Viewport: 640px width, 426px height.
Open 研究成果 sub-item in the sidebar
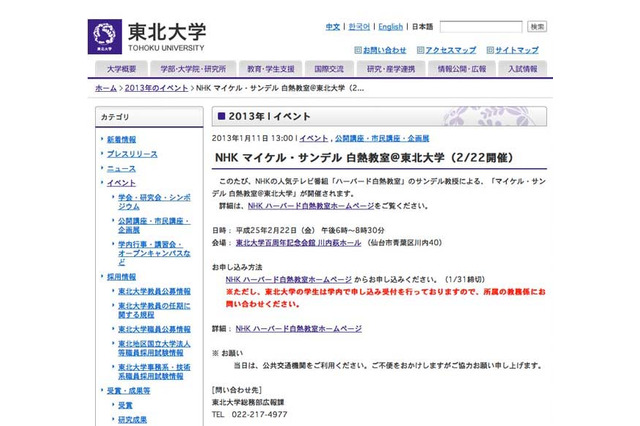(132, 420)
